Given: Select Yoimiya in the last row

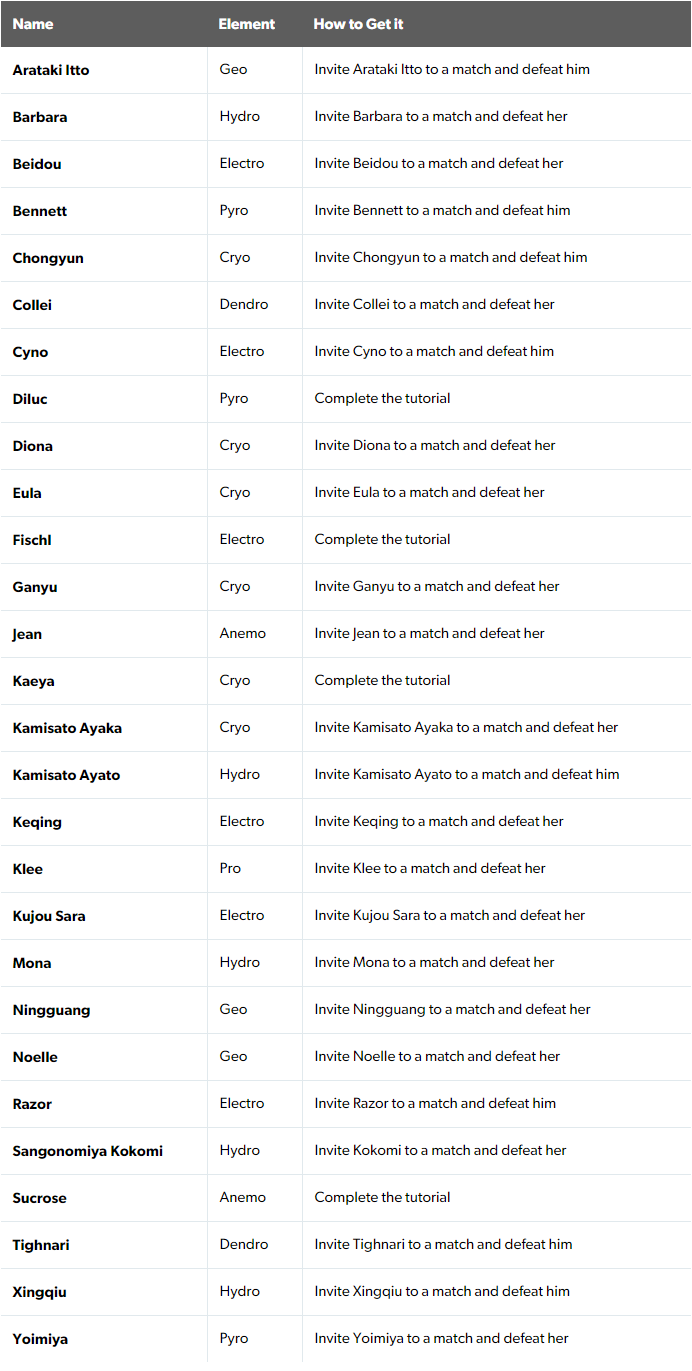Looking at the screenshot, I should [40, 1339].
